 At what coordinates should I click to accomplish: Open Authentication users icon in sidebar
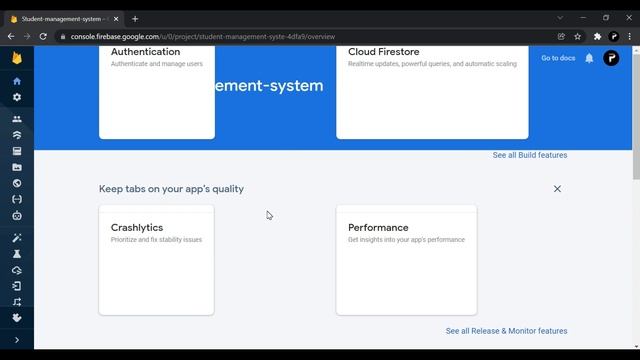(x=17, y=119)
